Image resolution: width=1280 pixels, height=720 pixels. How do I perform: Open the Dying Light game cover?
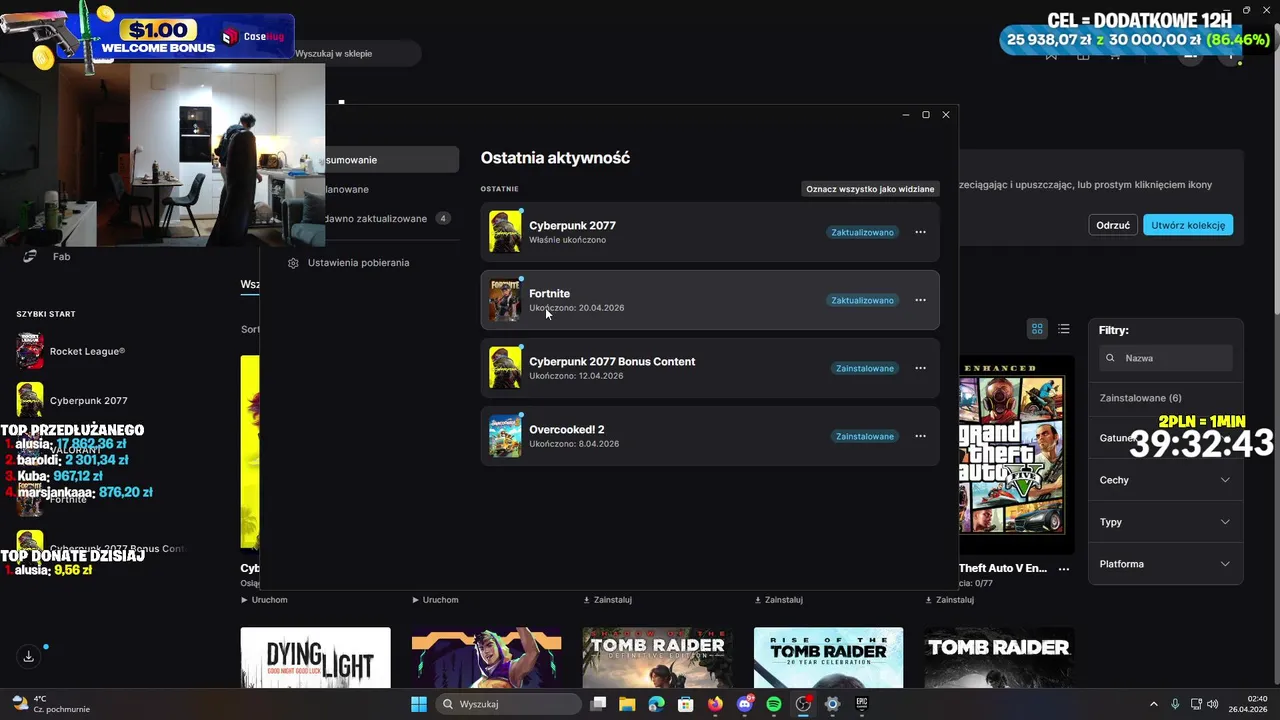click(x=316, y=658)
